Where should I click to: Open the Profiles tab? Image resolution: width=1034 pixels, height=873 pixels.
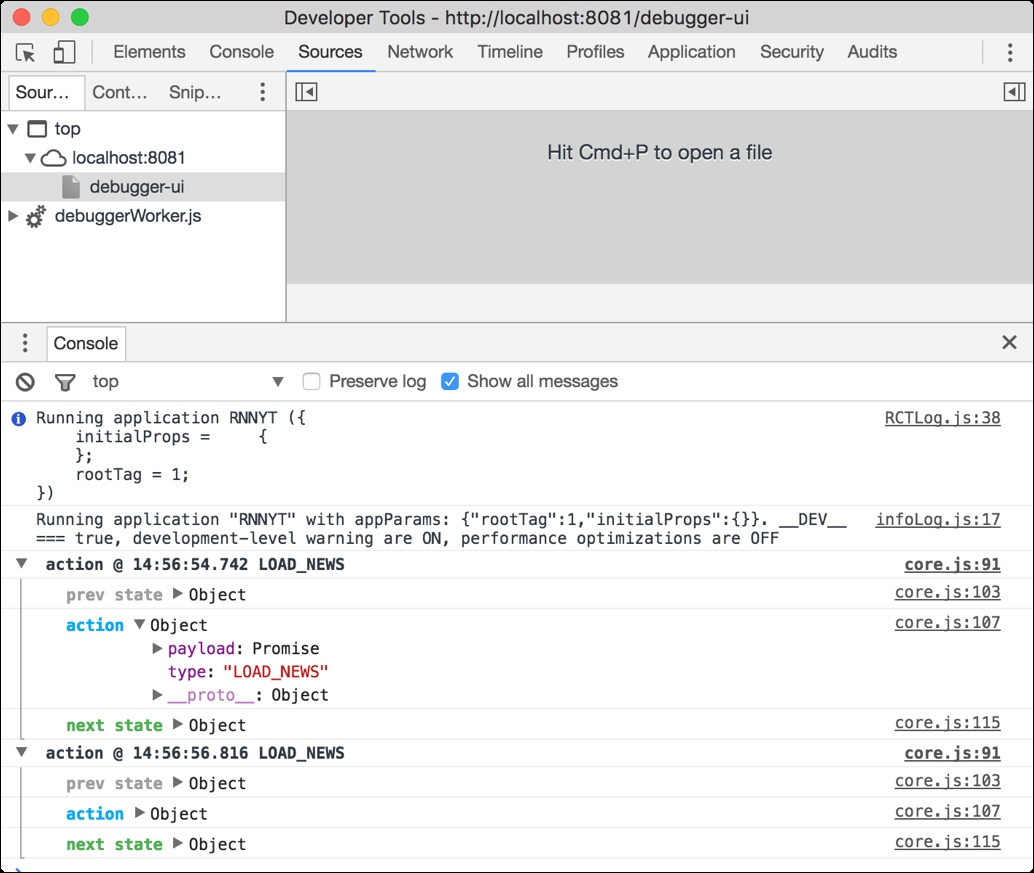click(x=595, y=52)
